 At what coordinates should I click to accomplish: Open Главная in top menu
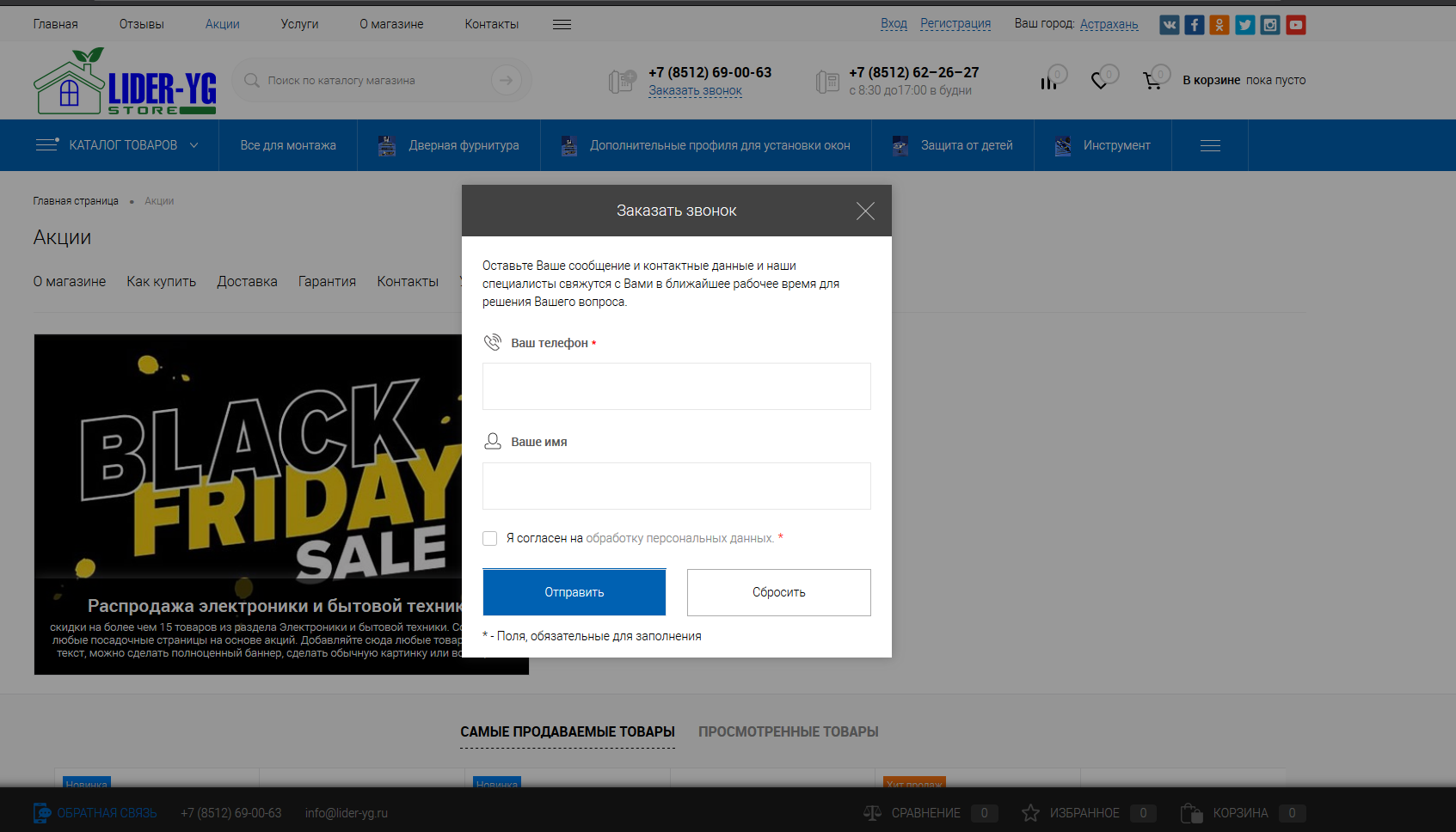pos(56,24)
